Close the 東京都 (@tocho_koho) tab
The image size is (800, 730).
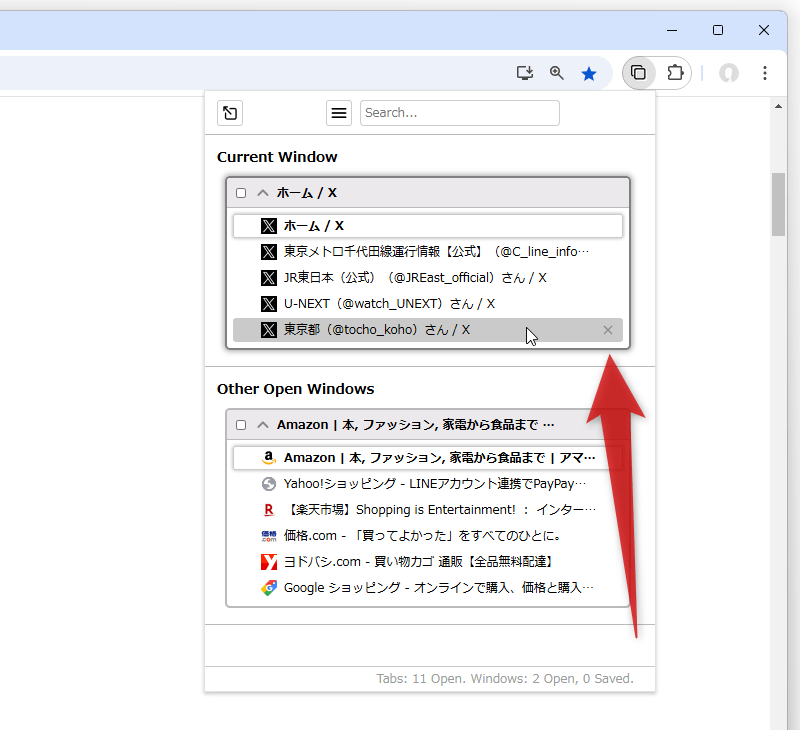tap(608, 330)
